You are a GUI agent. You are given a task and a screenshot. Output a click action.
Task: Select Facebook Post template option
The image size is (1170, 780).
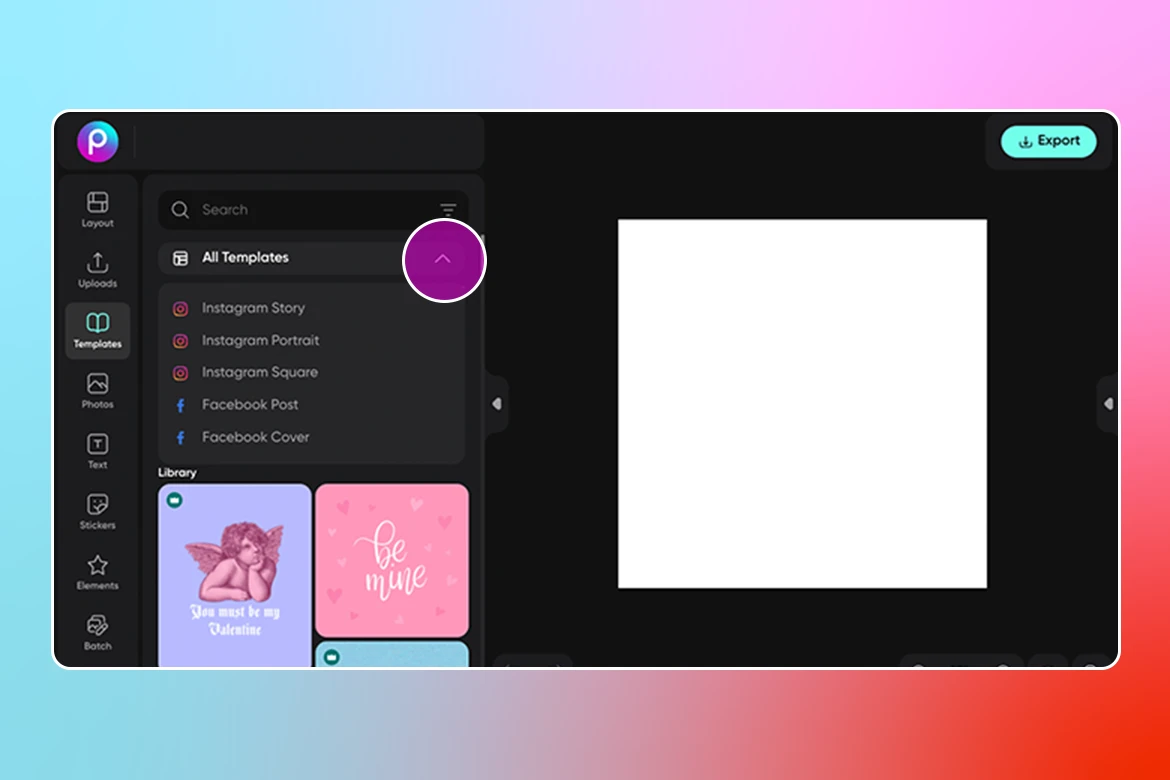[250, 405]
